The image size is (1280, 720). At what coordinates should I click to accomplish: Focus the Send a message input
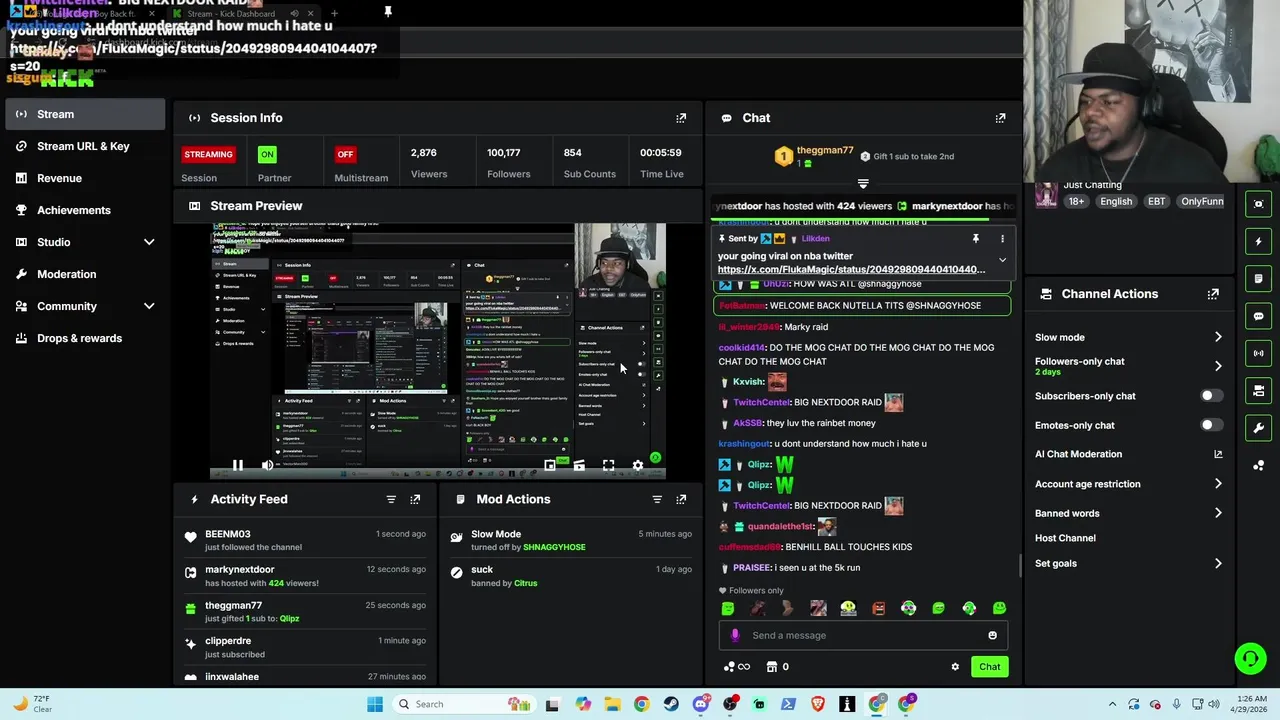pos(864,635)
